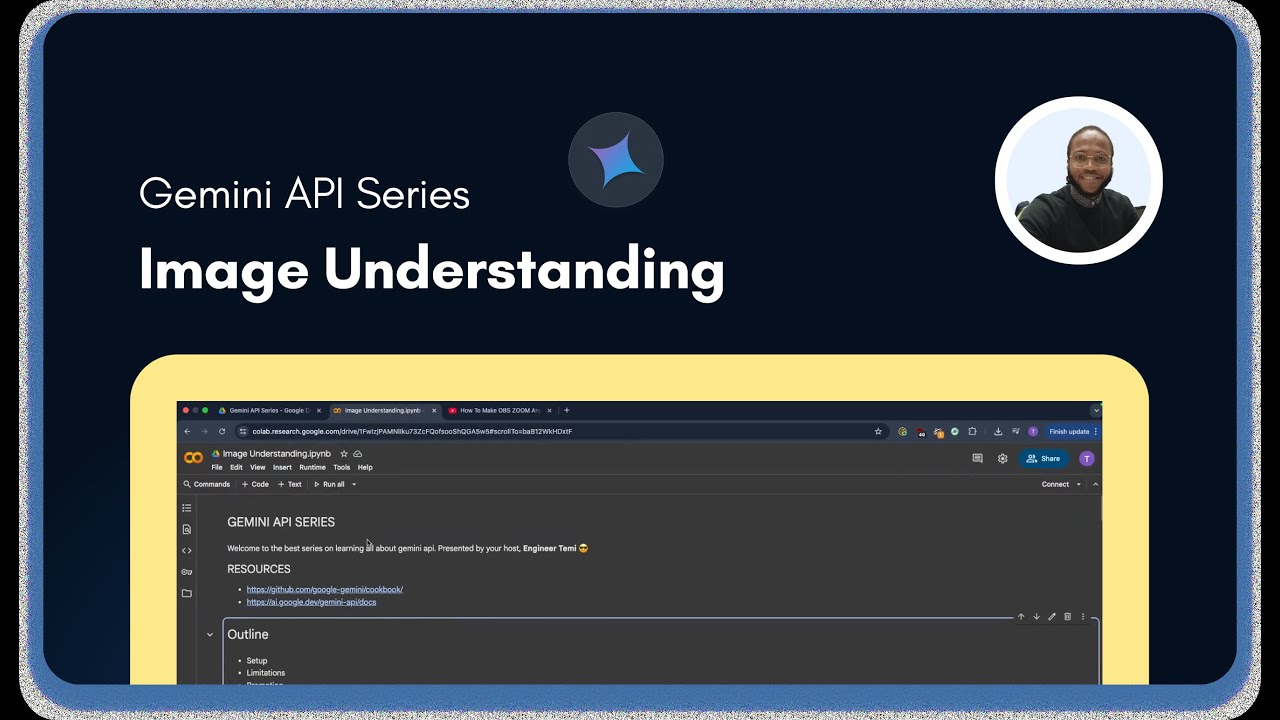This screenshot has height=720, width=1280.
Task: Collapse the Outline section chevron
Action: [x=210, y=635]
